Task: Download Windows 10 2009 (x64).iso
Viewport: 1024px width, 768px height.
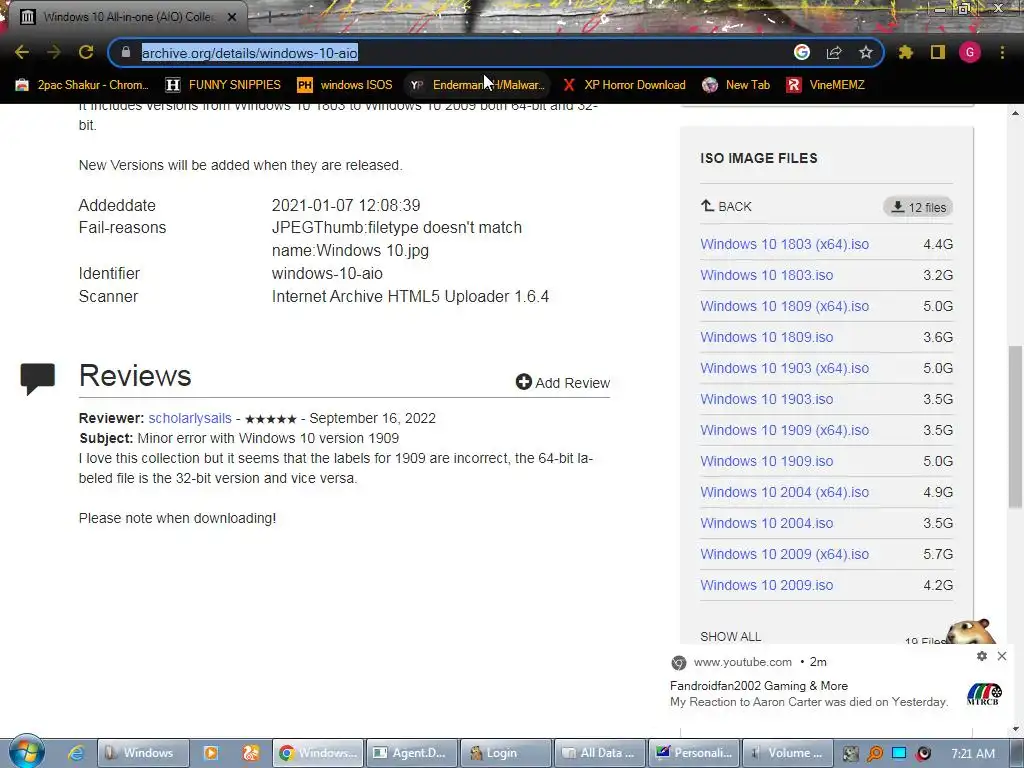Action: pos(784,554)
